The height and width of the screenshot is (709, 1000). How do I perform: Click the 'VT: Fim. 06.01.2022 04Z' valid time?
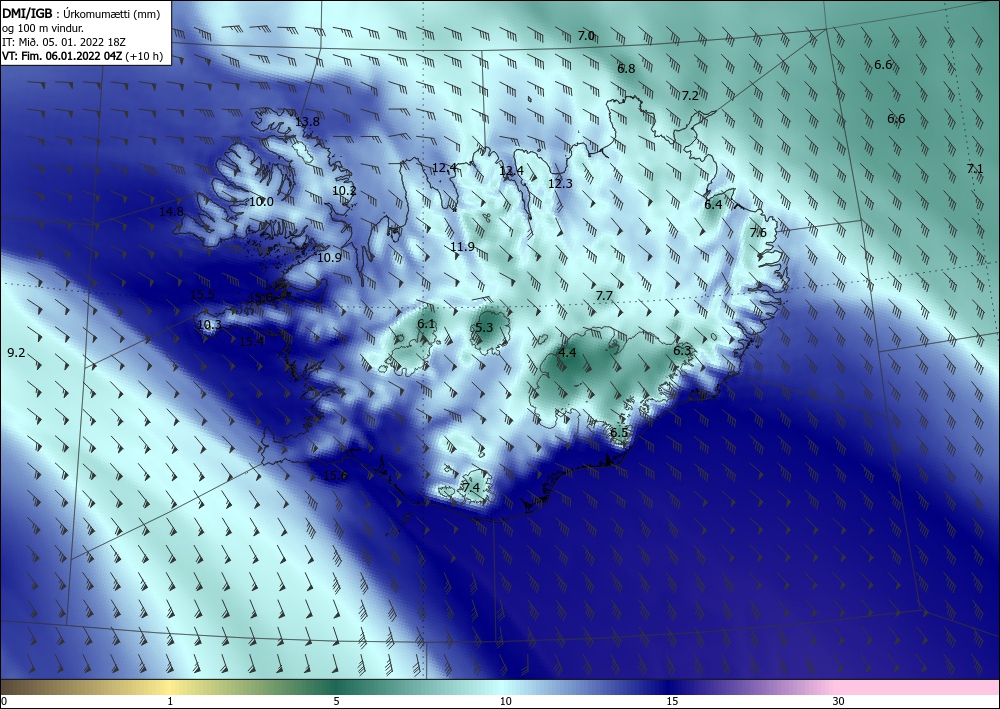click(62, 56)
